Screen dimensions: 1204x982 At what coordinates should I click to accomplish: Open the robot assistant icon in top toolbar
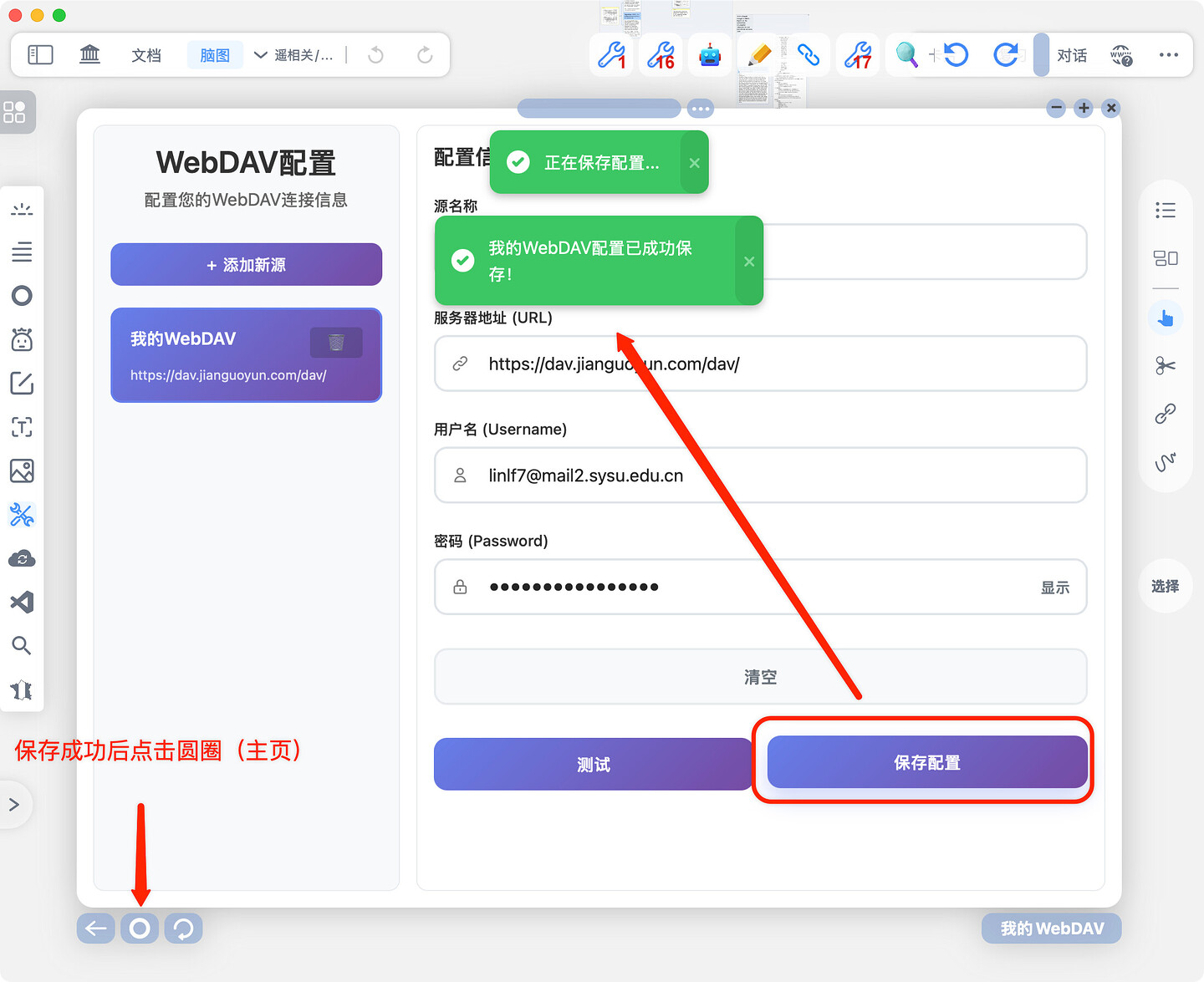pos(710,55)
